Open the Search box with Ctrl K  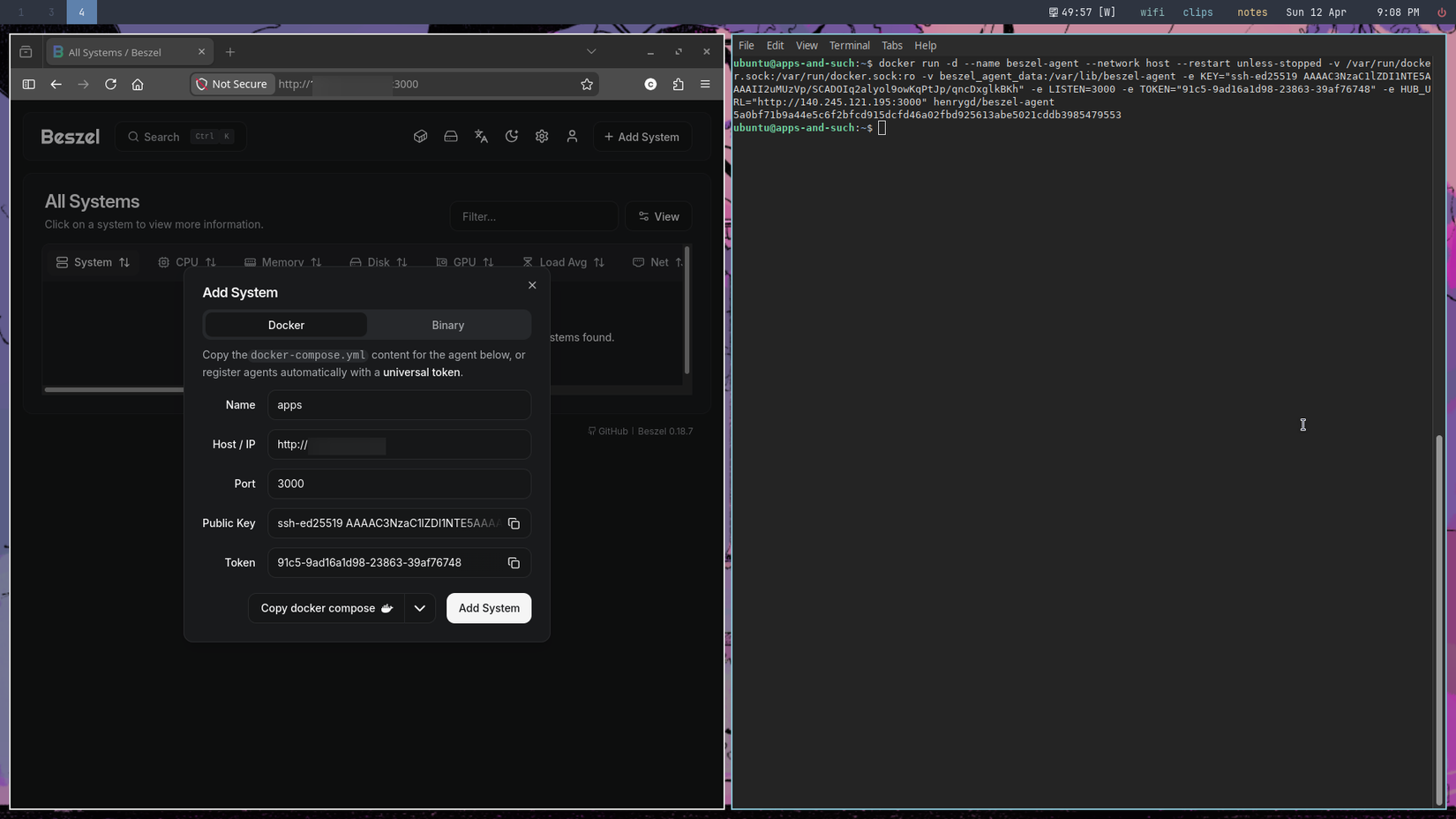[181, 137]
